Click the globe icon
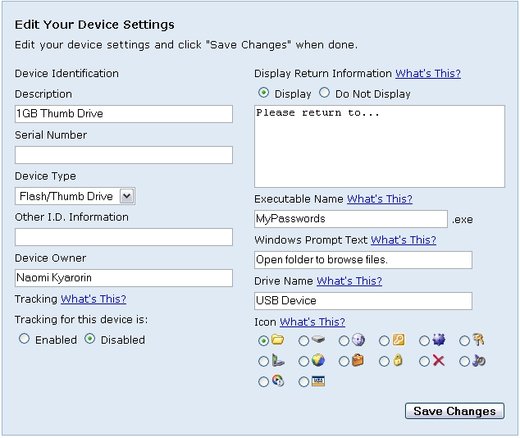 coord(318,361)
